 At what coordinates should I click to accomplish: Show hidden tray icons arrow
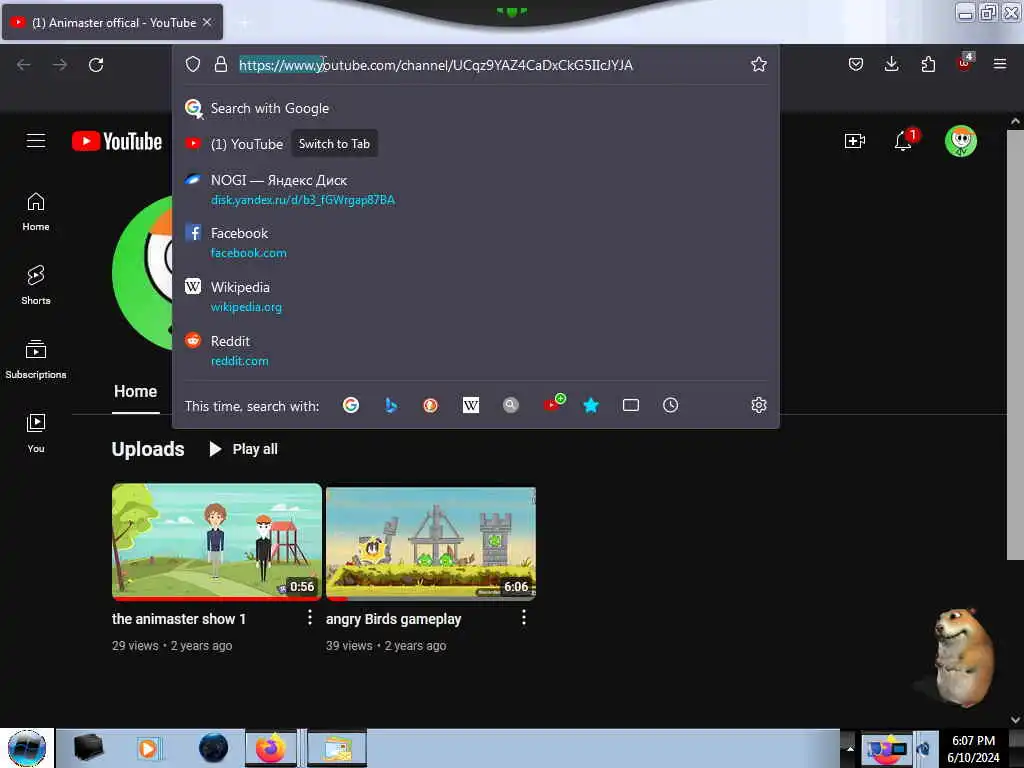pyautogui.click(x=850, y=748)
